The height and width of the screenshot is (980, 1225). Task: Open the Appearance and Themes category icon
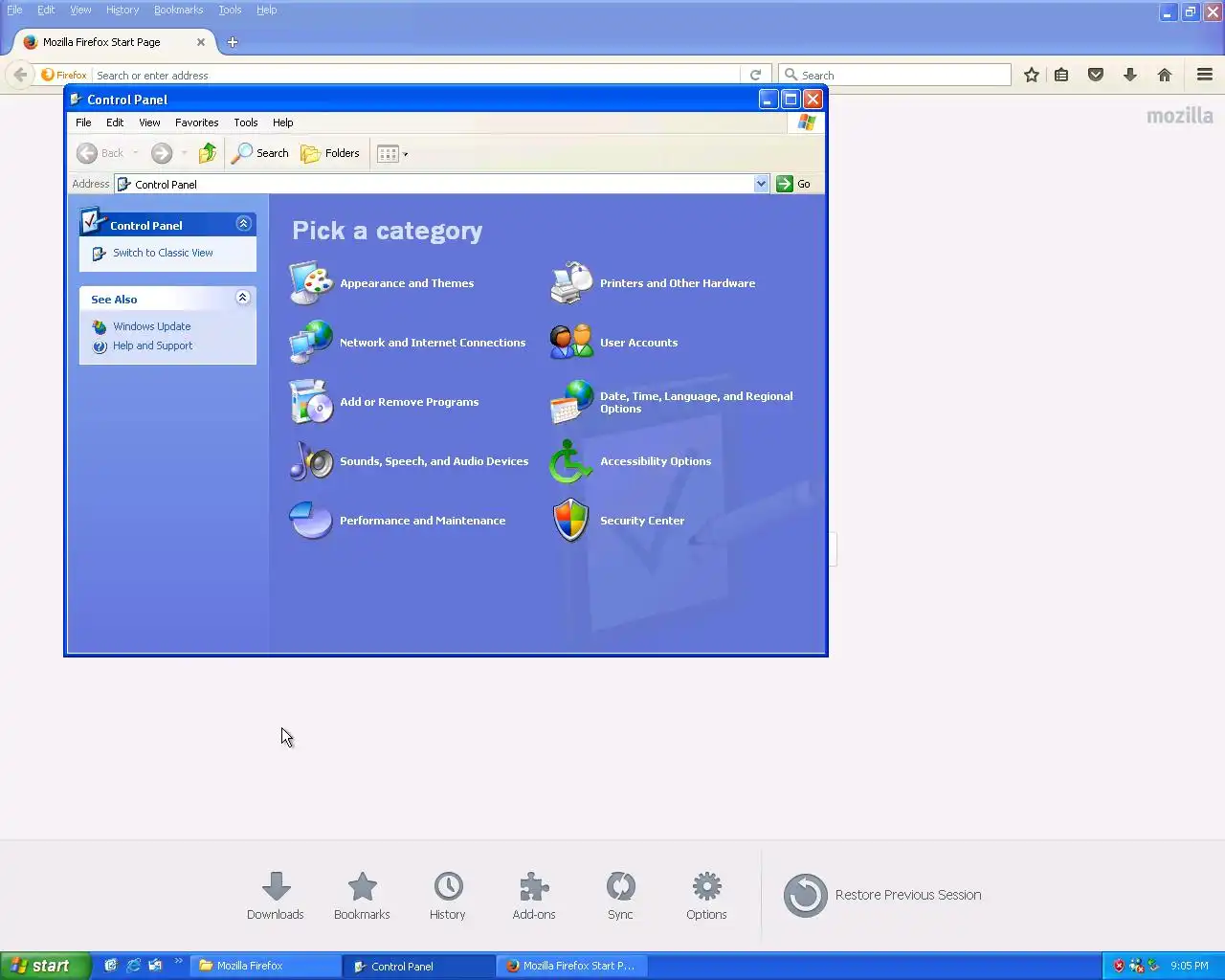click(x=311, y=283)
